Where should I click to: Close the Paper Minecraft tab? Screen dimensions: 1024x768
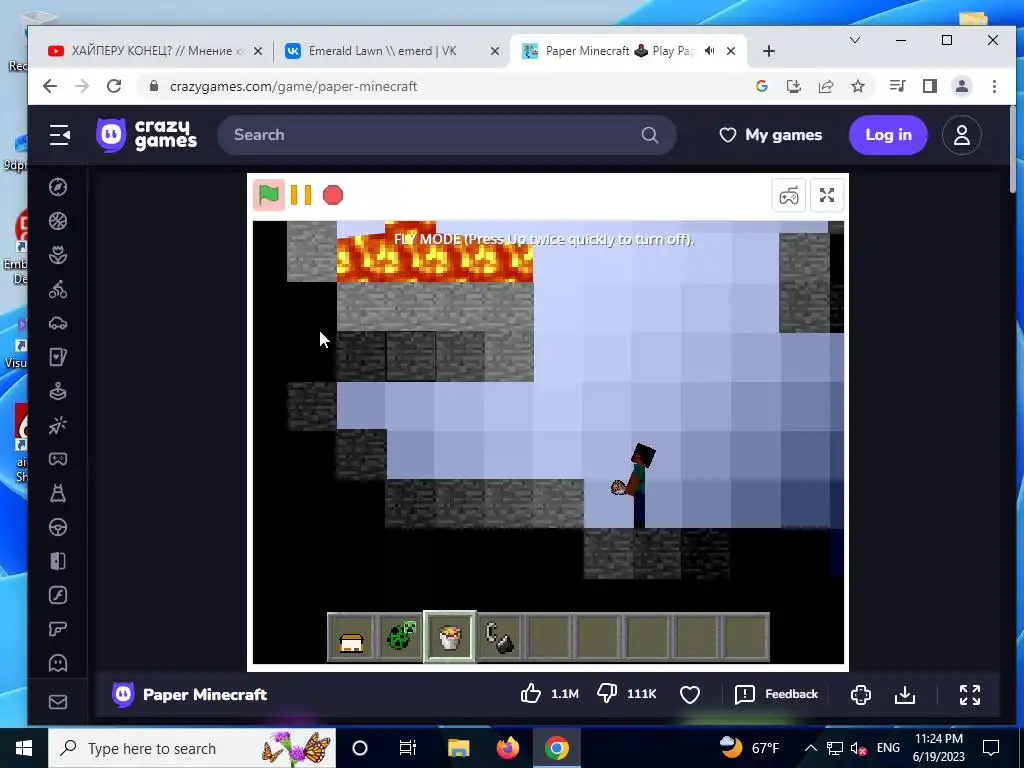pyautogui.click(x=731, y=51)
